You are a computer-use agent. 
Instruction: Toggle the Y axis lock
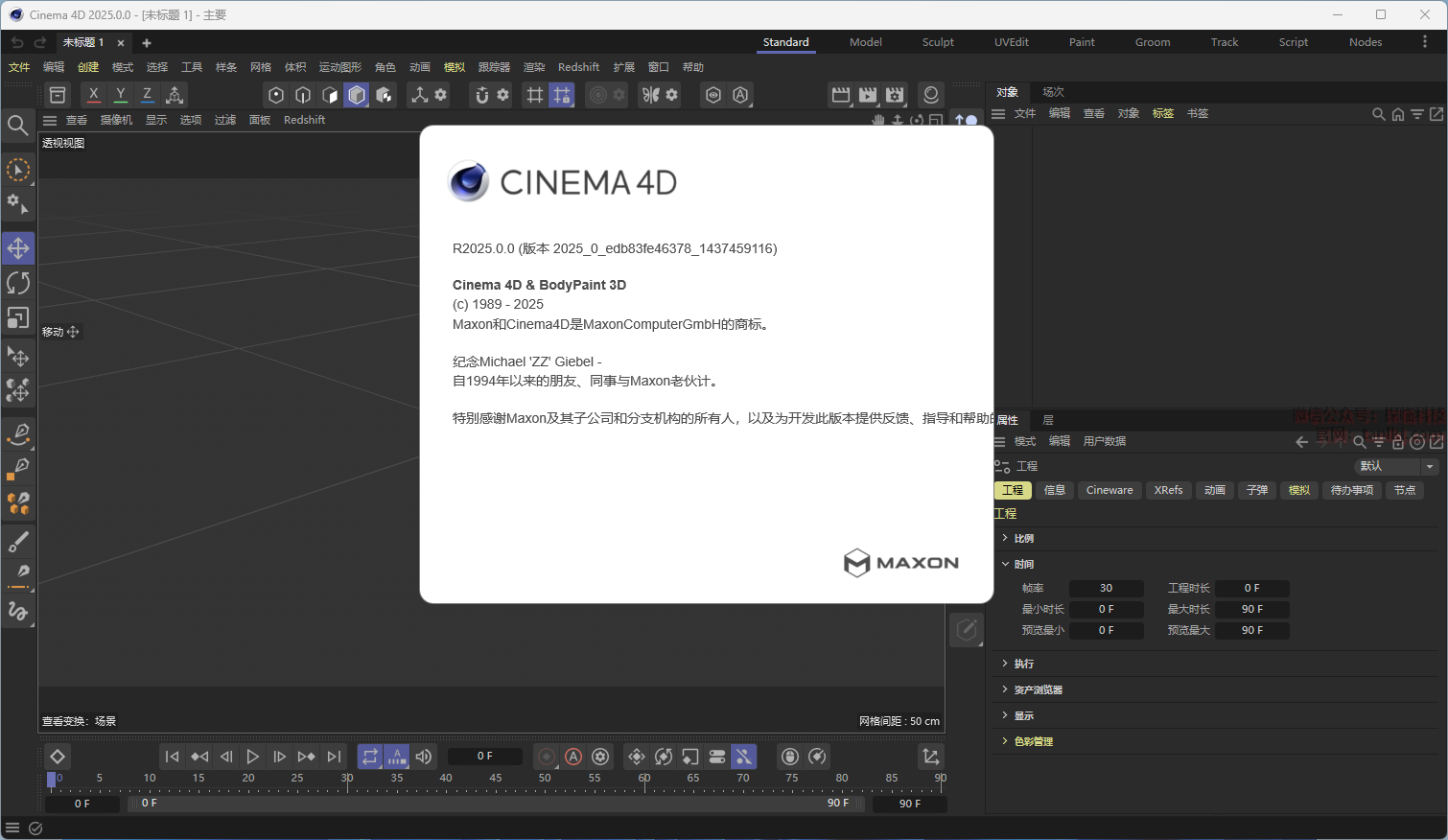(120, 95)
